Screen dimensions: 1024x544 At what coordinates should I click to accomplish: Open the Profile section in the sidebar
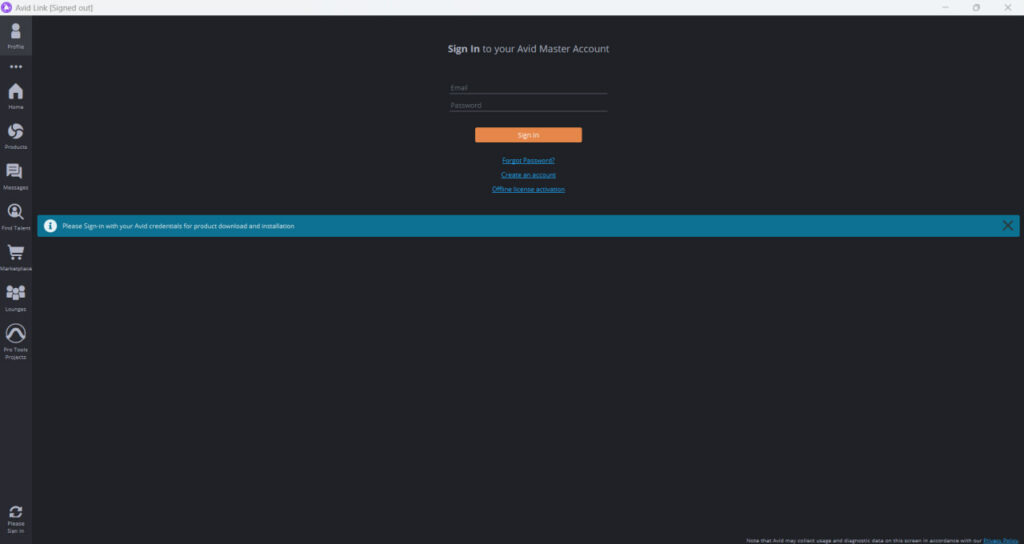16,36
